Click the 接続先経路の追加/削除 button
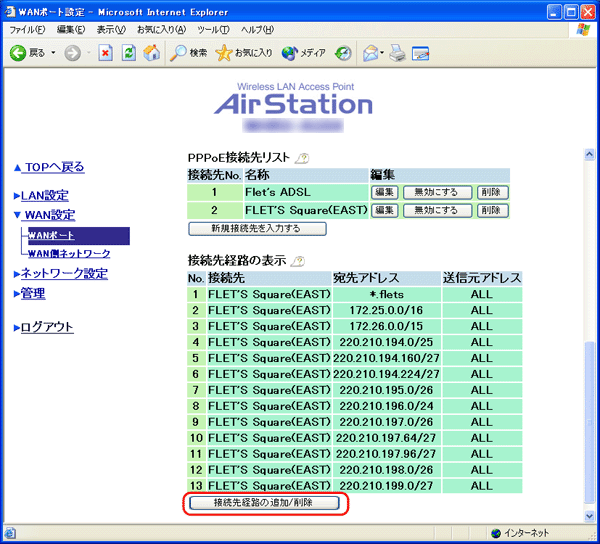 pyautogui.click(x=264, y=503)
